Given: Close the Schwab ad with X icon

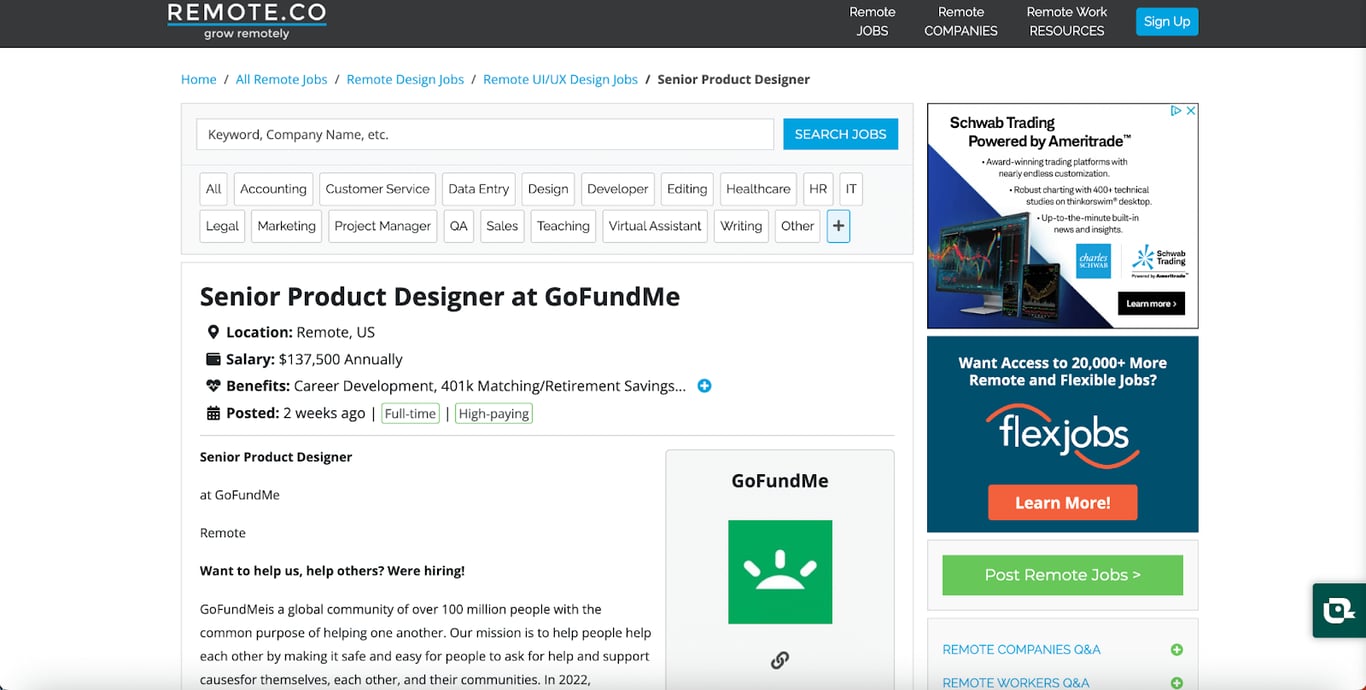Looking at the screenshot, I should point(1191,111).
